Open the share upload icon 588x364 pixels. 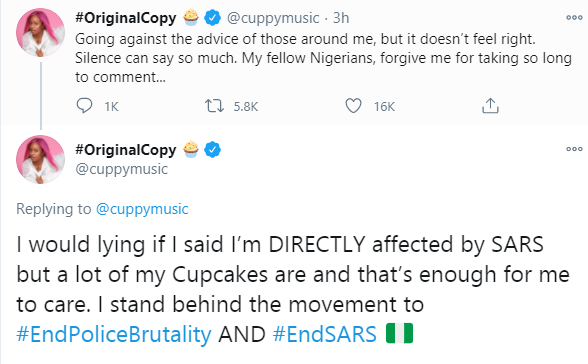tap(490, 106)
